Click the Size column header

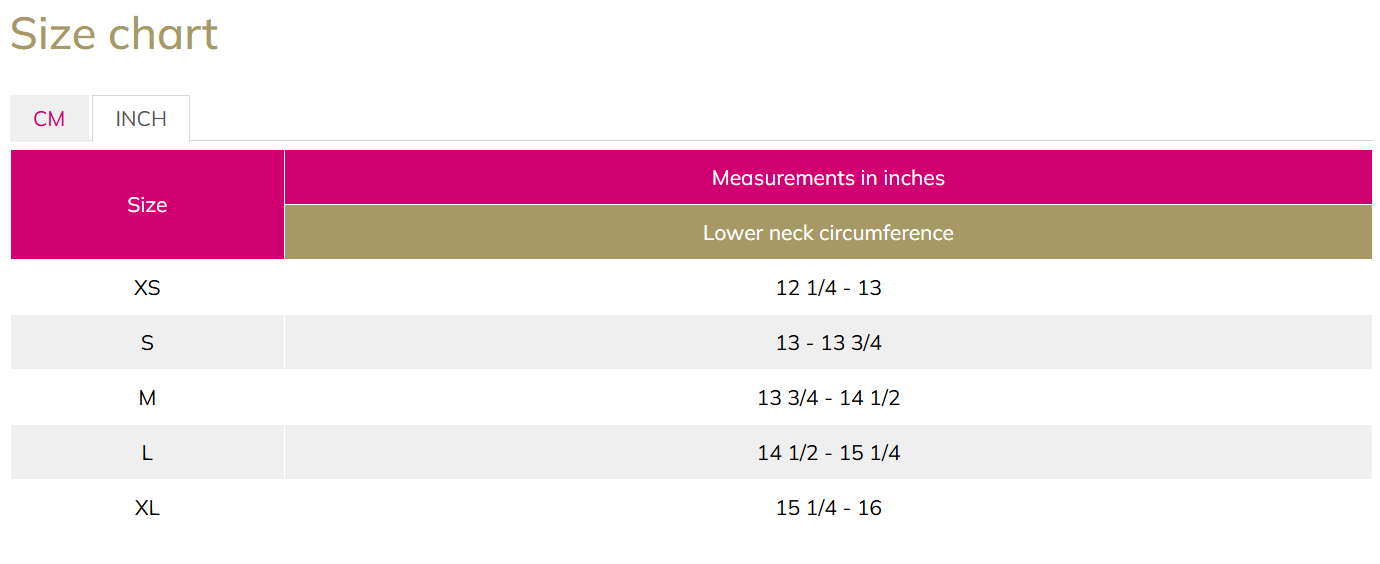point(147,205)
